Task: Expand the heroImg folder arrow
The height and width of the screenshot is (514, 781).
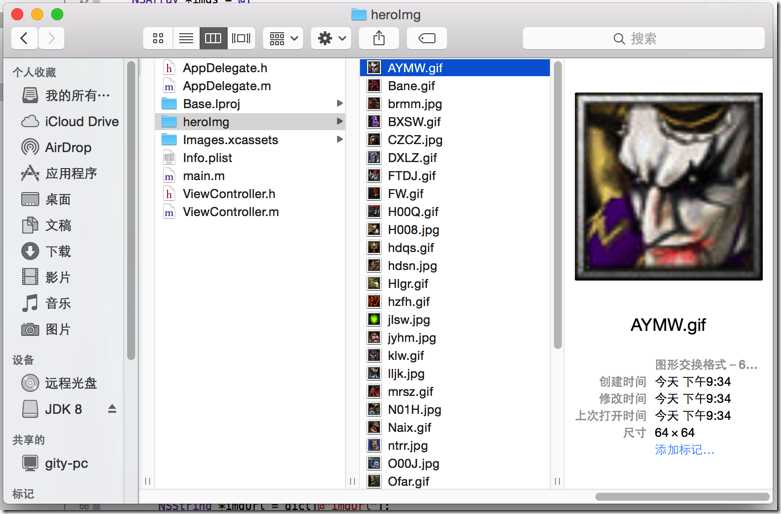Action: click(340, 122)
